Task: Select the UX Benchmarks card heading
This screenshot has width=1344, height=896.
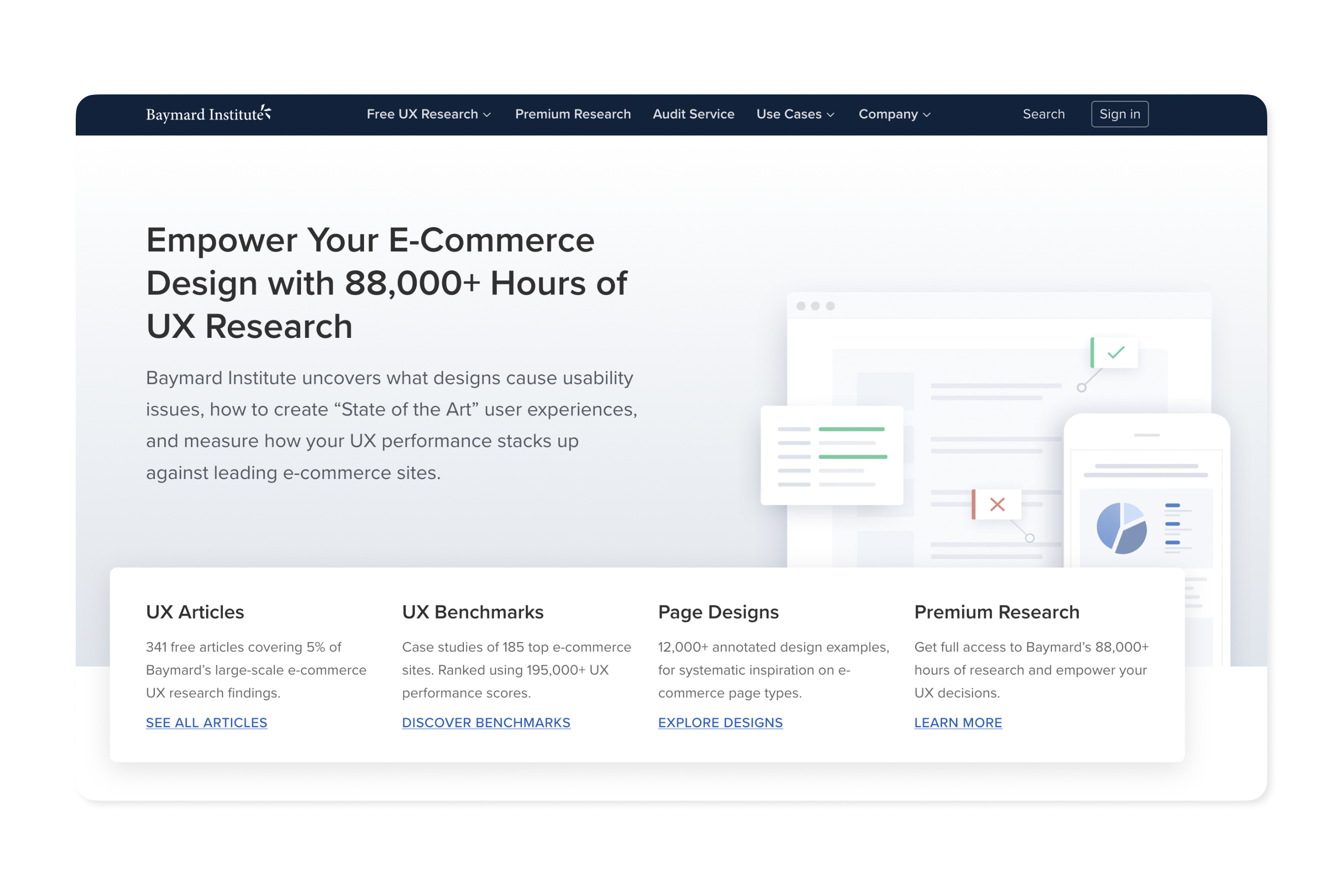Action: click(x=472, y=611)
